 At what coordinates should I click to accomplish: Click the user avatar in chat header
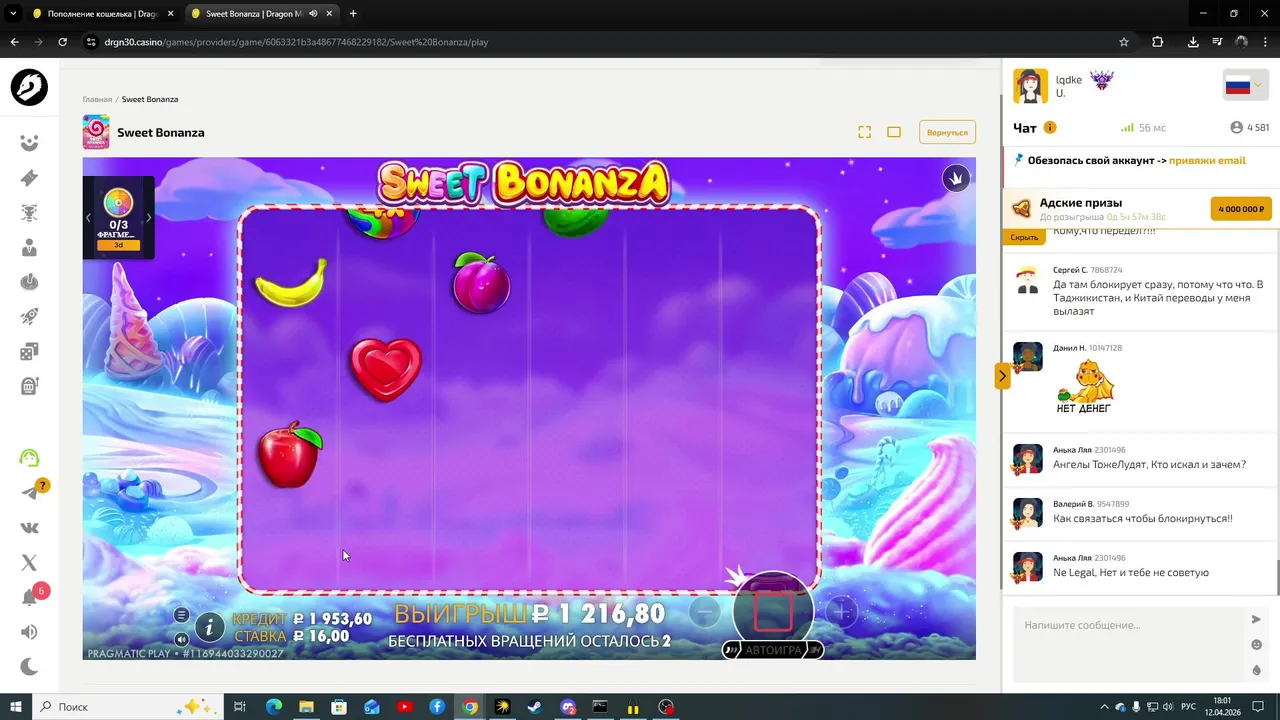point(1030,87)
